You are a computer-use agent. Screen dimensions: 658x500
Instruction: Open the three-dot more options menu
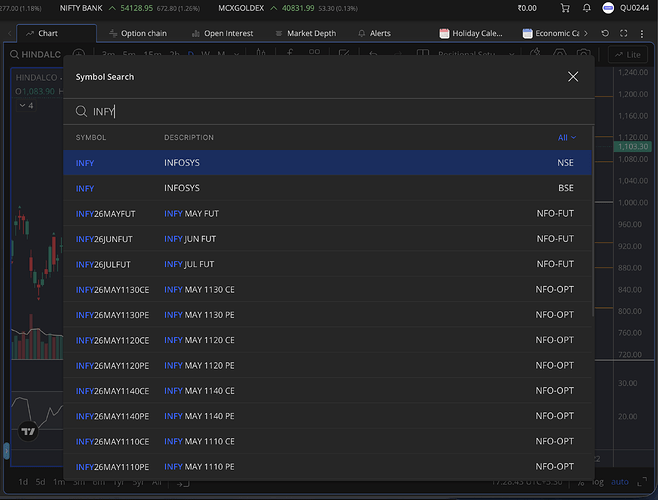pos(642,33)
